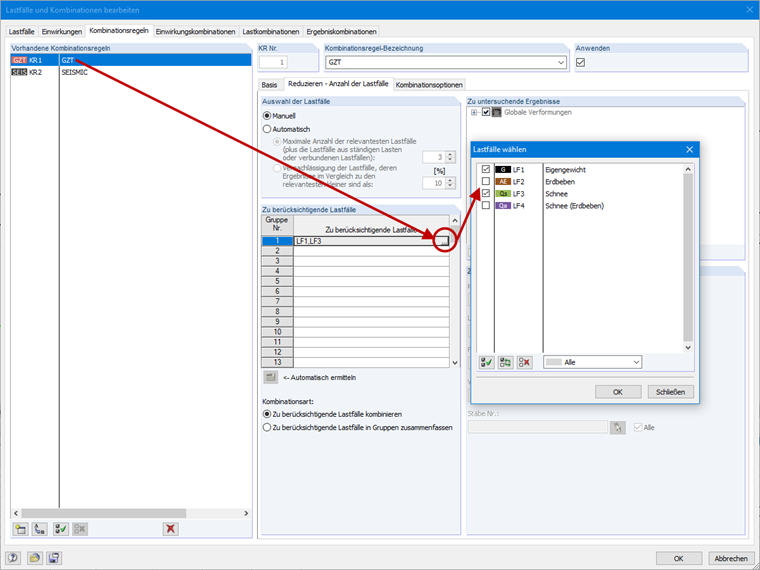Toggle the LF1 Eigengewicht checkbox
760x570 pixels.
point(486,169)
